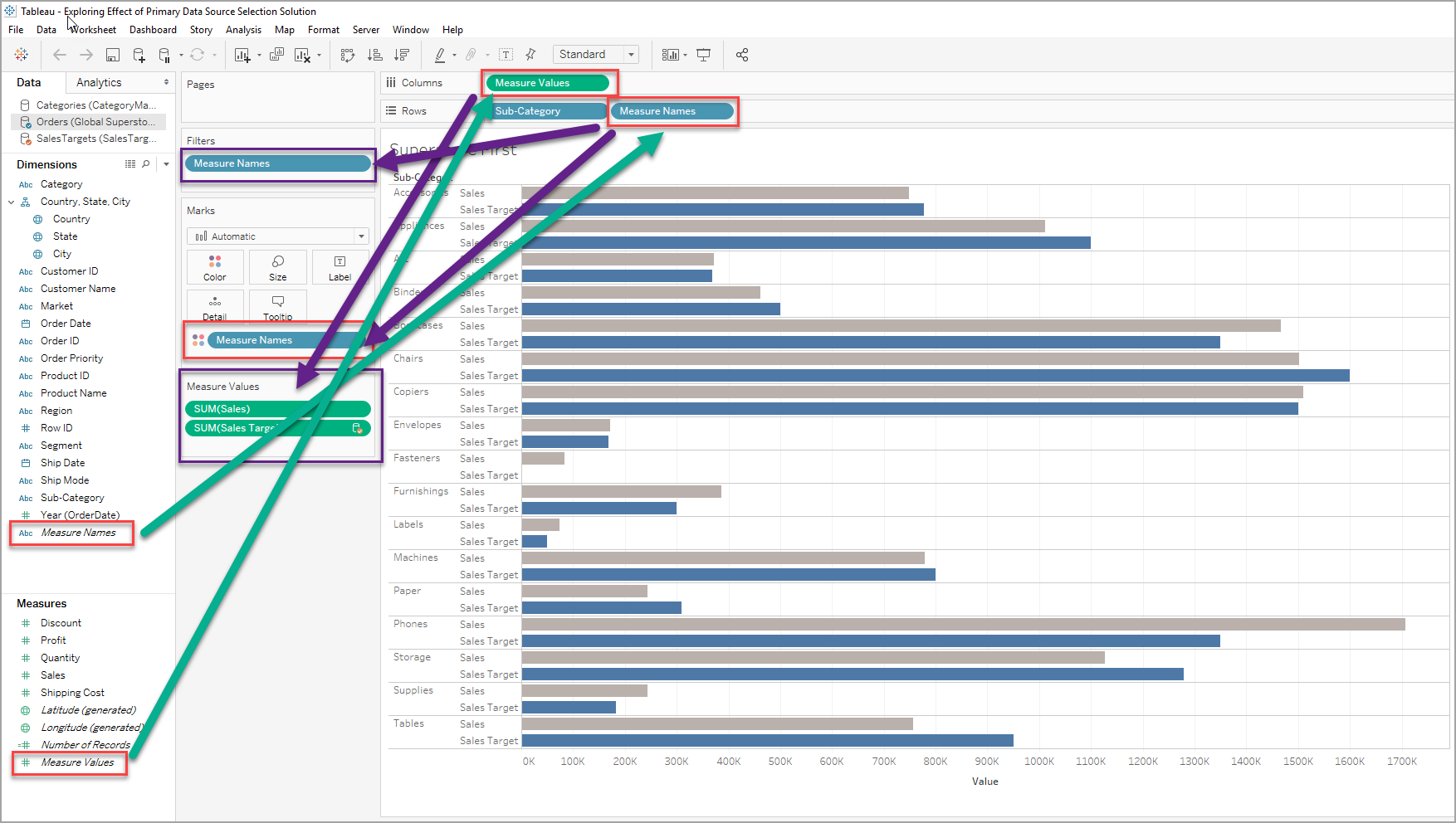The height and width of the screenshot is (823, 1456).
Task: Click the Presentation Mode toolbar icon
Action: (x=703, y=55)
